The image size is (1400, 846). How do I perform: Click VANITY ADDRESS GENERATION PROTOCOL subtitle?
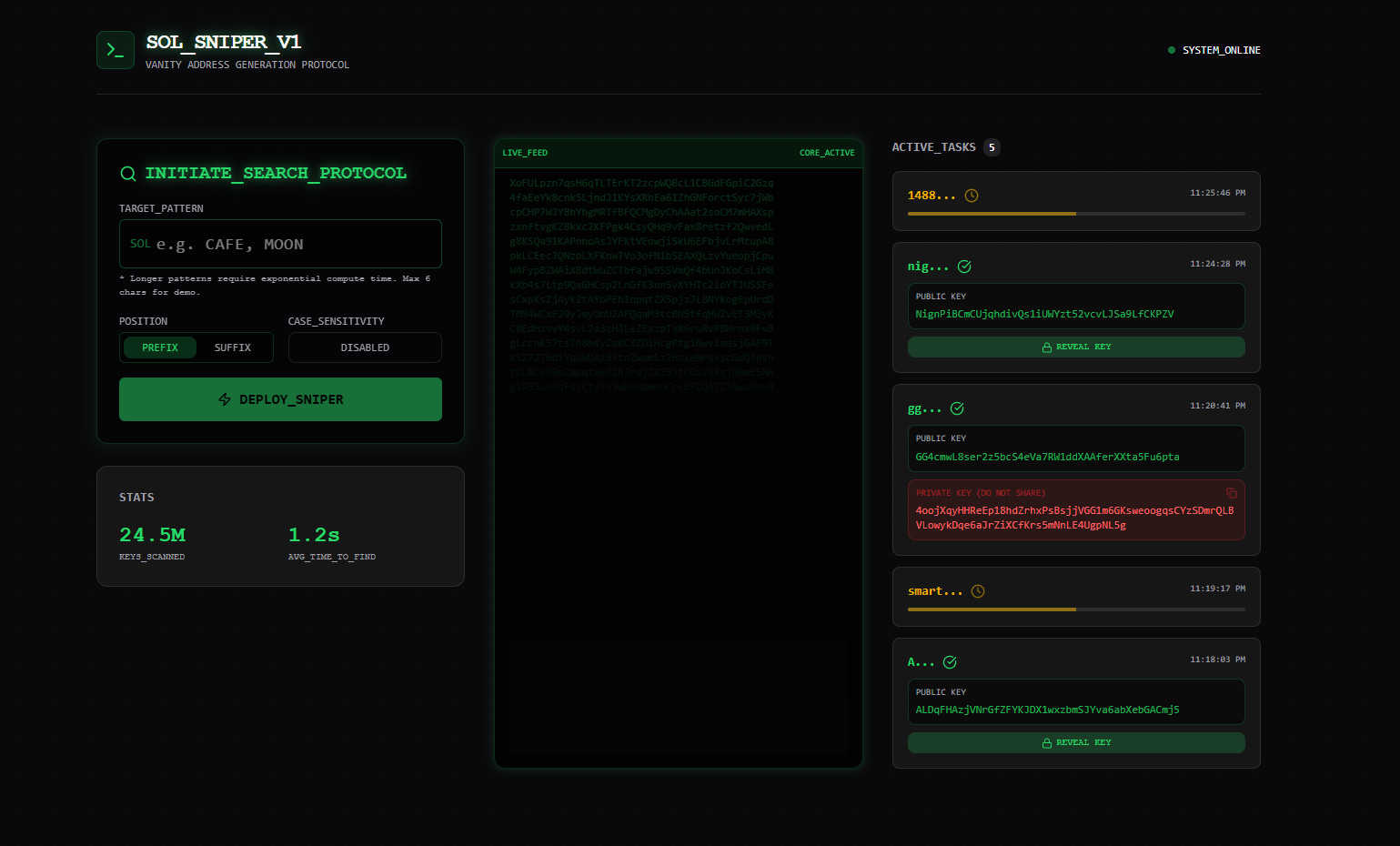[x=247, y=65]
